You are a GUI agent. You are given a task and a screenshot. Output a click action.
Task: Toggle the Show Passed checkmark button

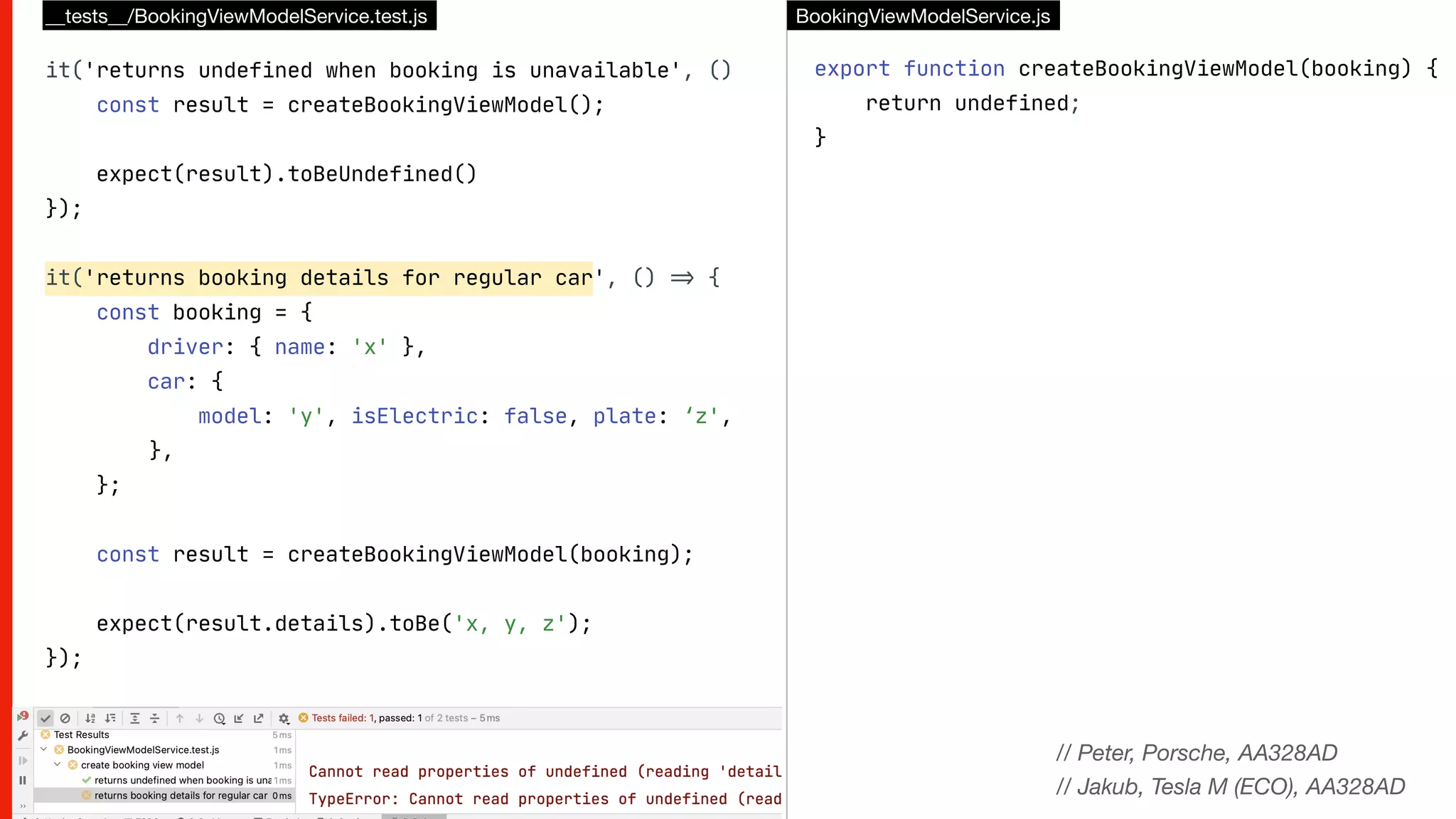coord(45,718)
